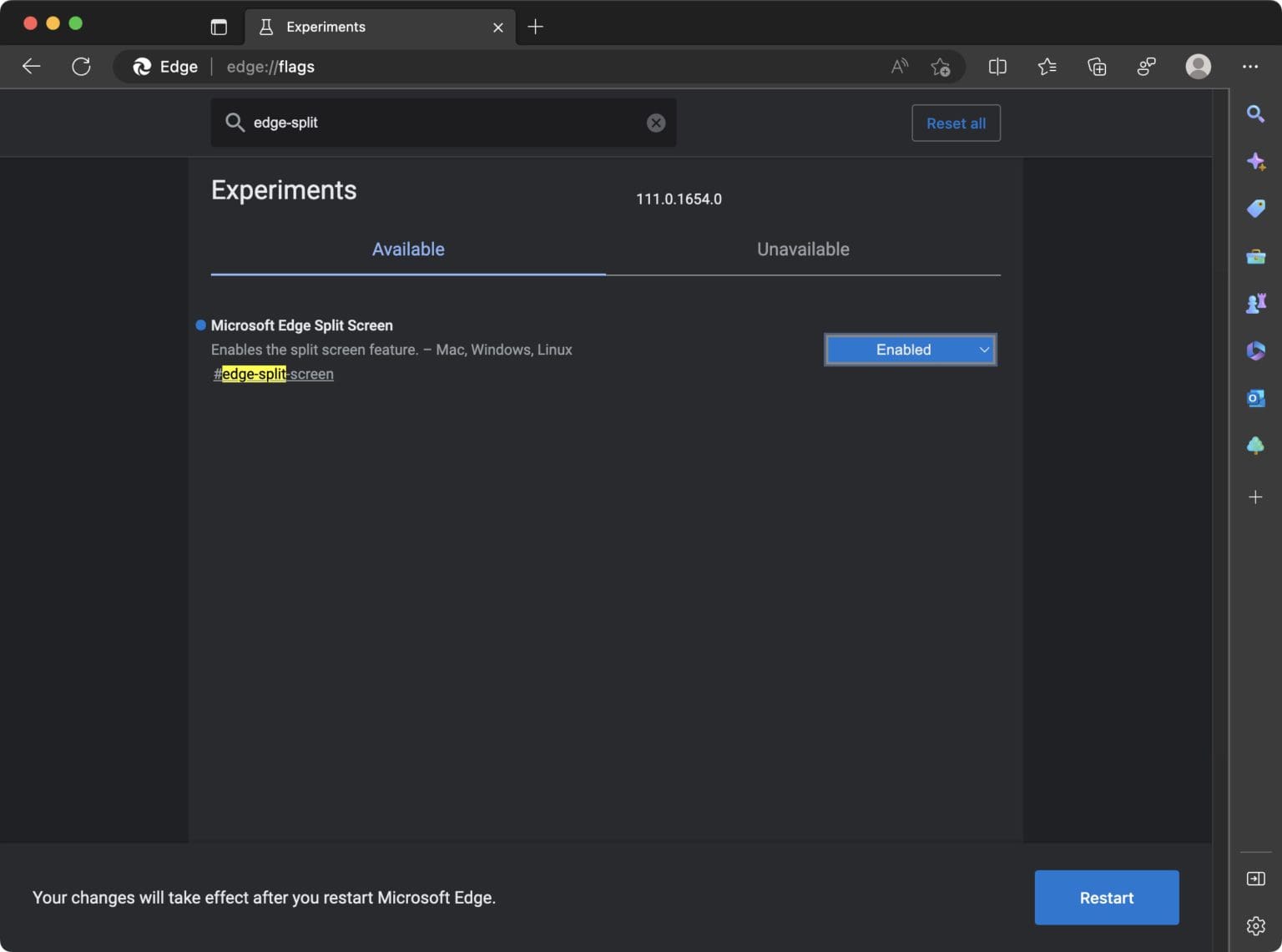Clear the edge-split search field
Viewport: 1282px width, 952px height.
click(656, 123)
